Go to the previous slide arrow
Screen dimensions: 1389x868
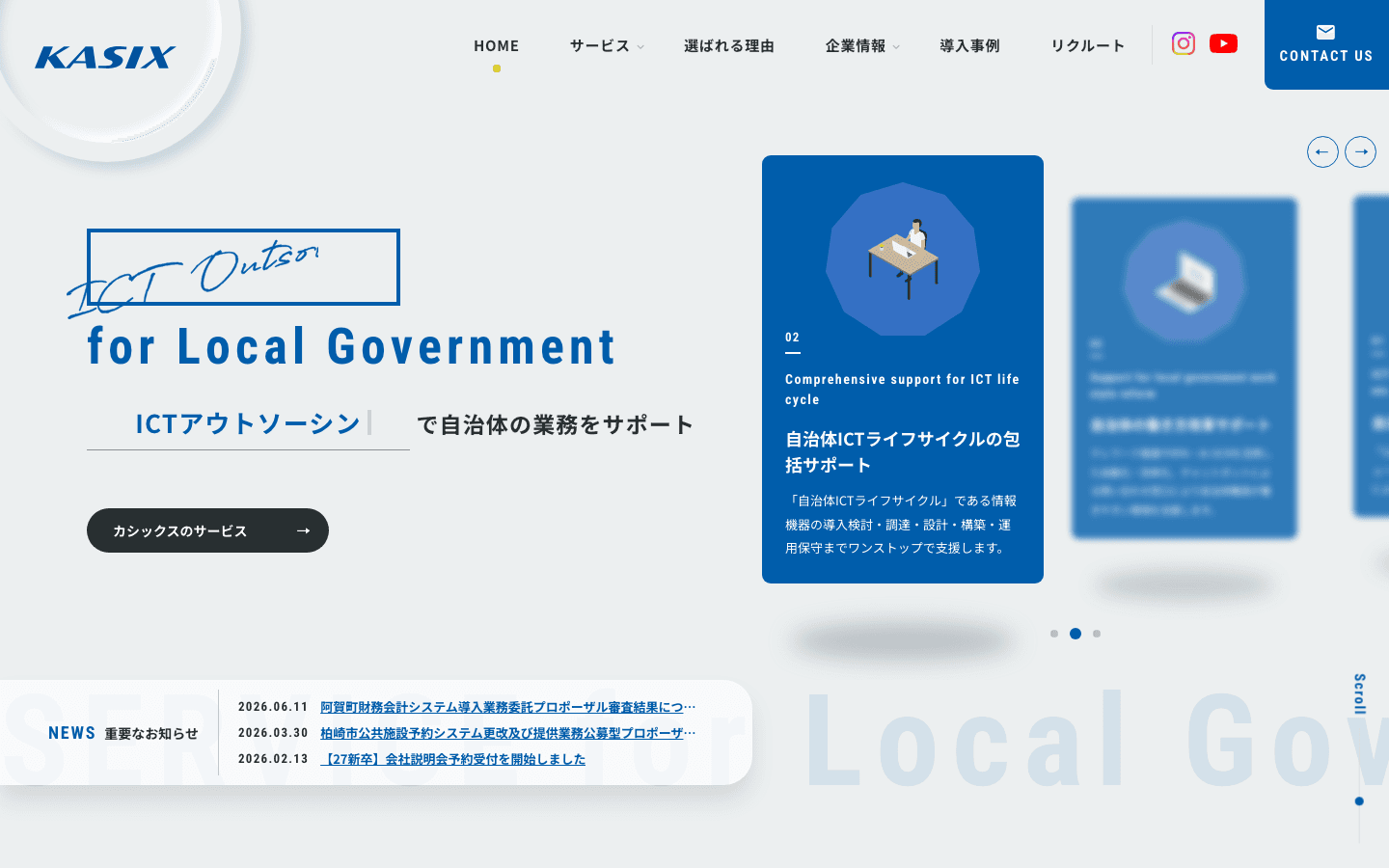pos(1322,151)
